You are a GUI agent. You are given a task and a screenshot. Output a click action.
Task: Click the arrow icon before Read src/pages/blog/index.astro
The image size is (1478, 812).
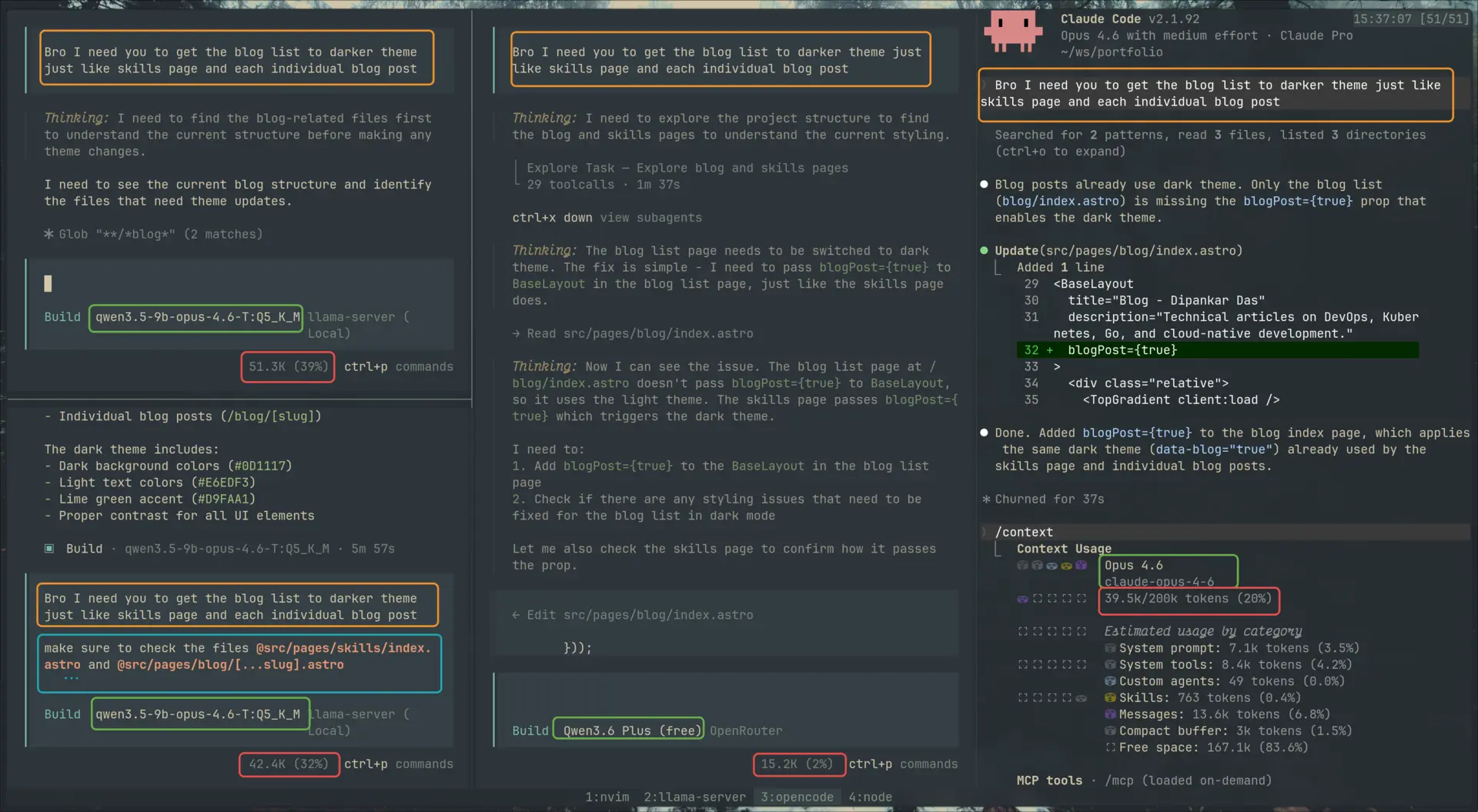click(516, 333)
